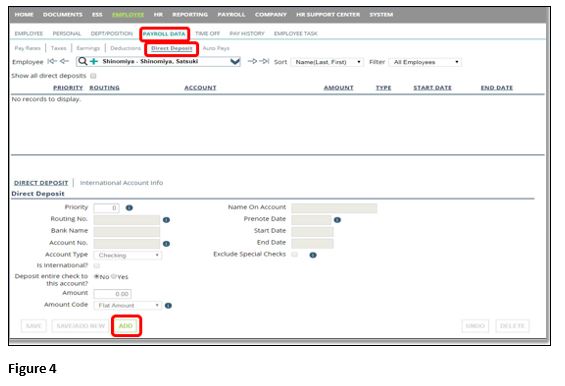Open the REPORTING menu
565x386 pixels.
(x=190, y=14)
